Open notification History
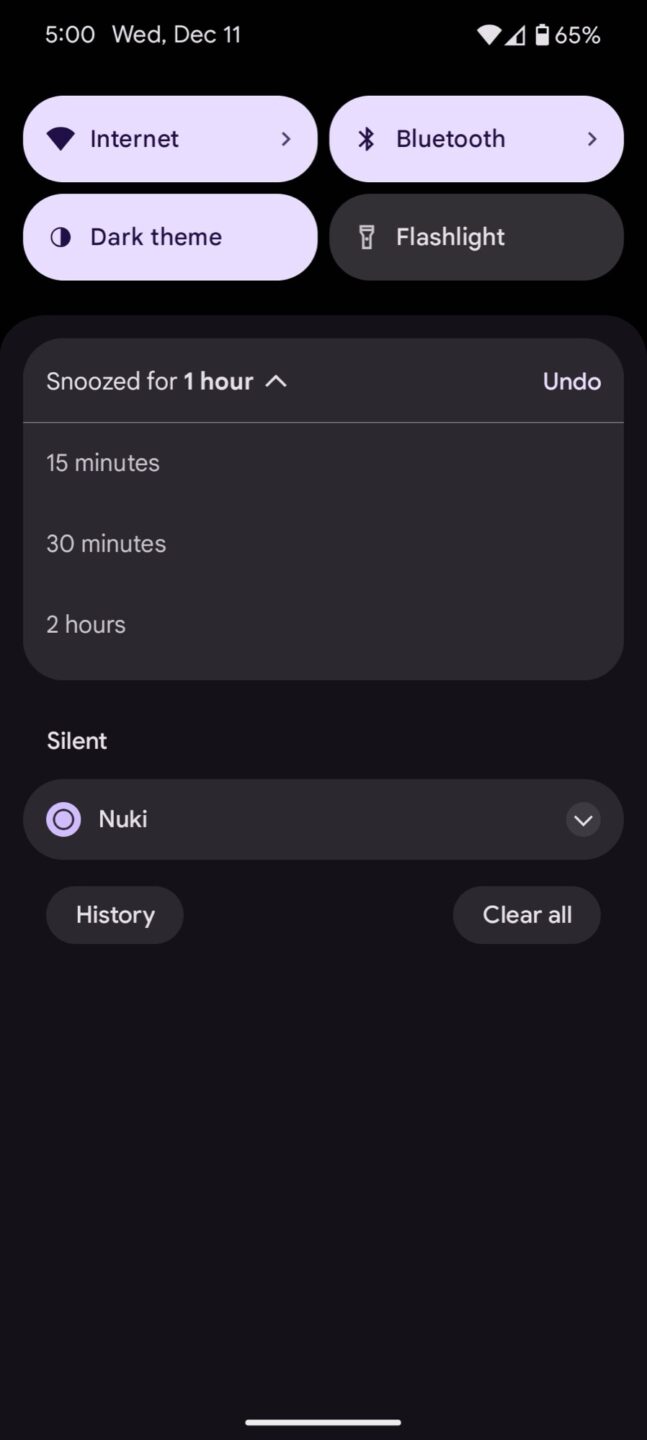 [x=115, y=915]
